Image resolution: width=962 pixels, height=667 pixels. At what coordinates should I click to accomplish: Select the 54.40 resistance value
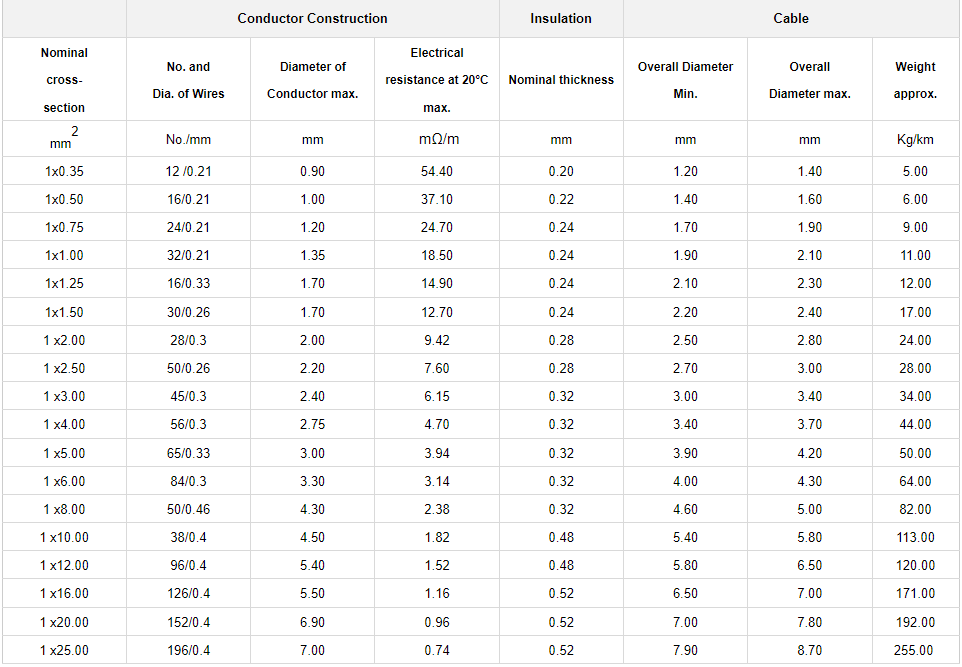pyautogui.click(x=437, y=171)
